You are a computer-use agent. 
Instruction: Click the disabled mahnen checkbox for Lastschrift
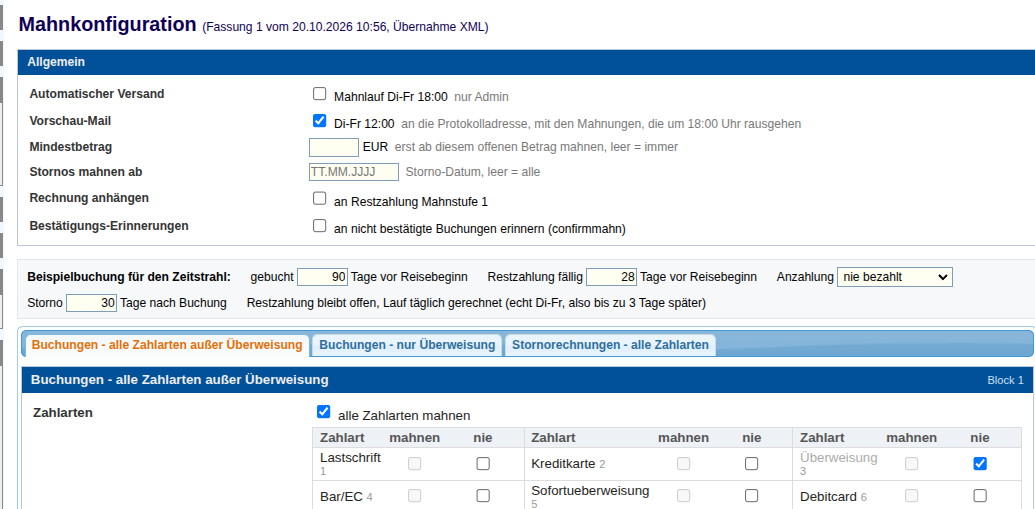pos(415,463)
